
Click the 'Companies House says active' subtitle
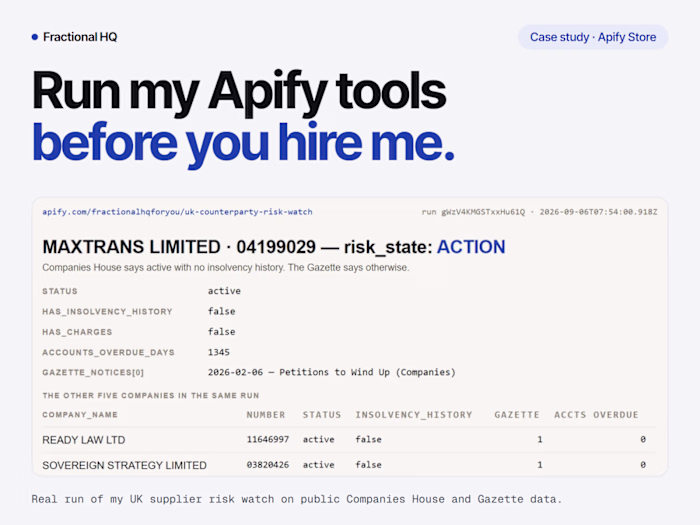click(x=225, y=267)
